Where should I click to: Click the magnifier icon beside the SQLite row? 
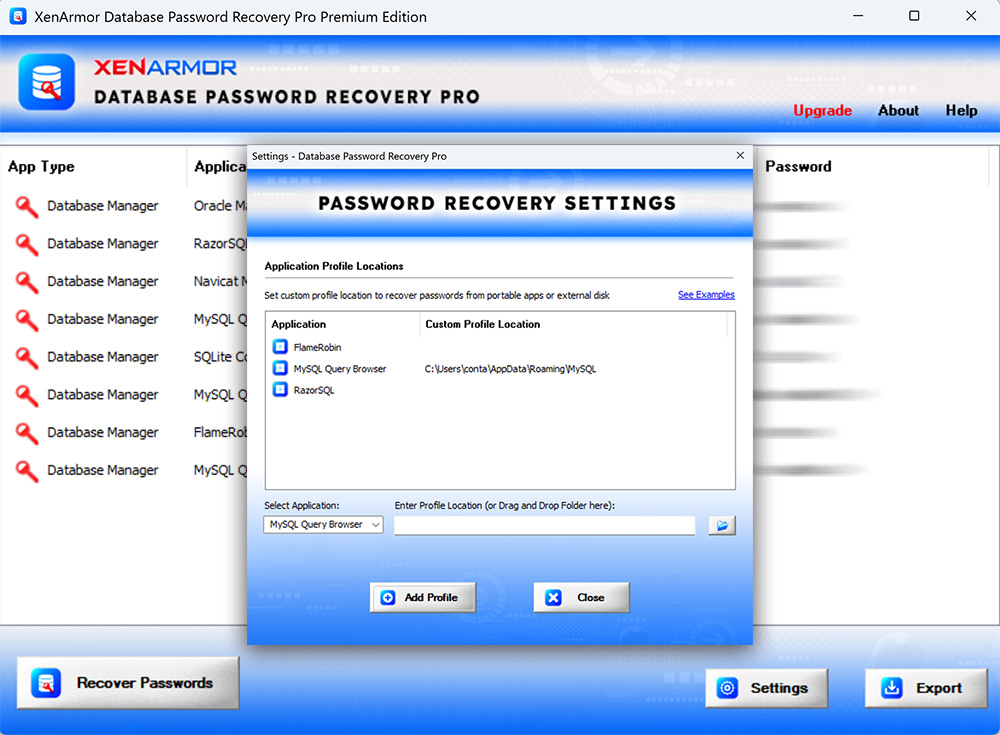pyautogui.click(x=27, y=357)
